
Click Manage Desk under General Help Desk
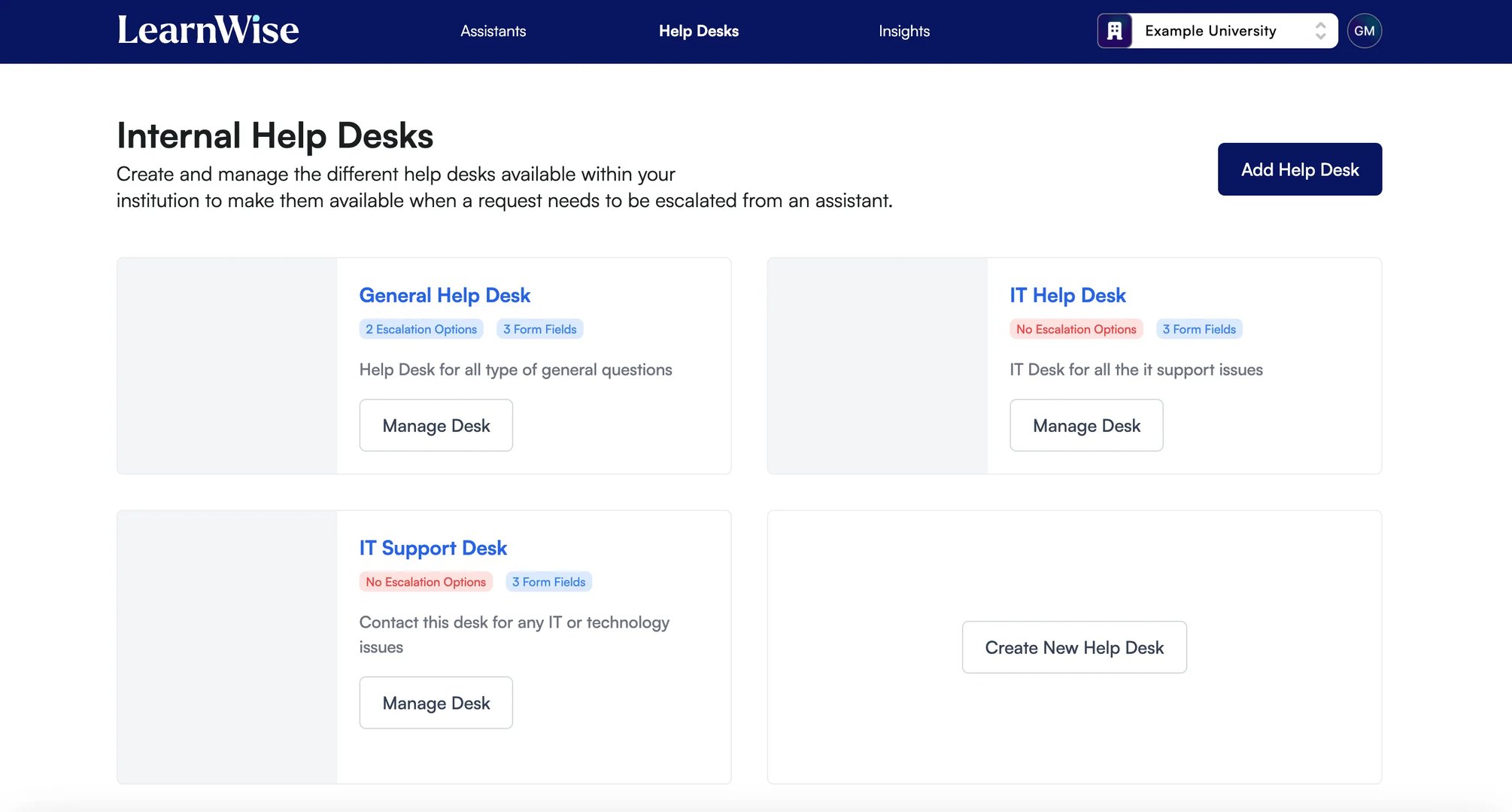point(436,426)
